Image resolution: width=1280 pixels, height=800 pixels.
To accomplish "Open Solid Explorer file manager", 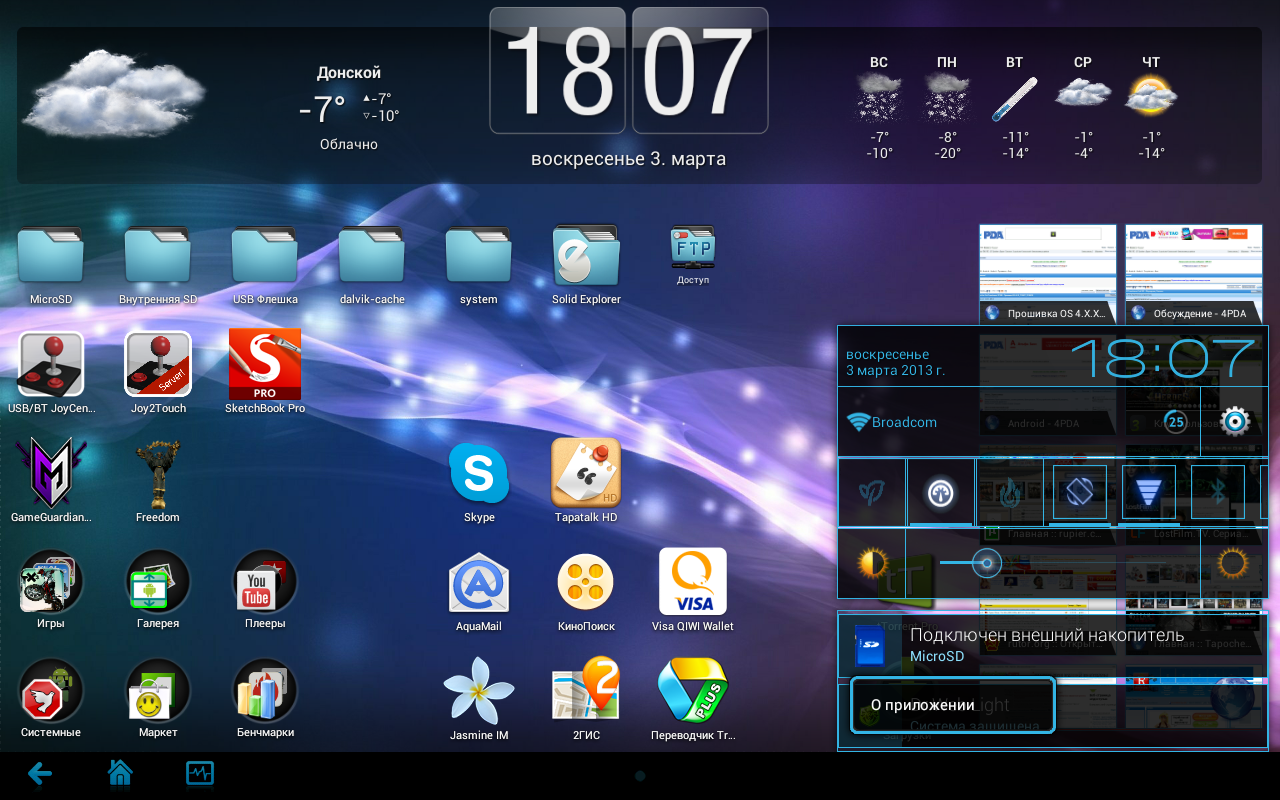I will coord(586,256).
